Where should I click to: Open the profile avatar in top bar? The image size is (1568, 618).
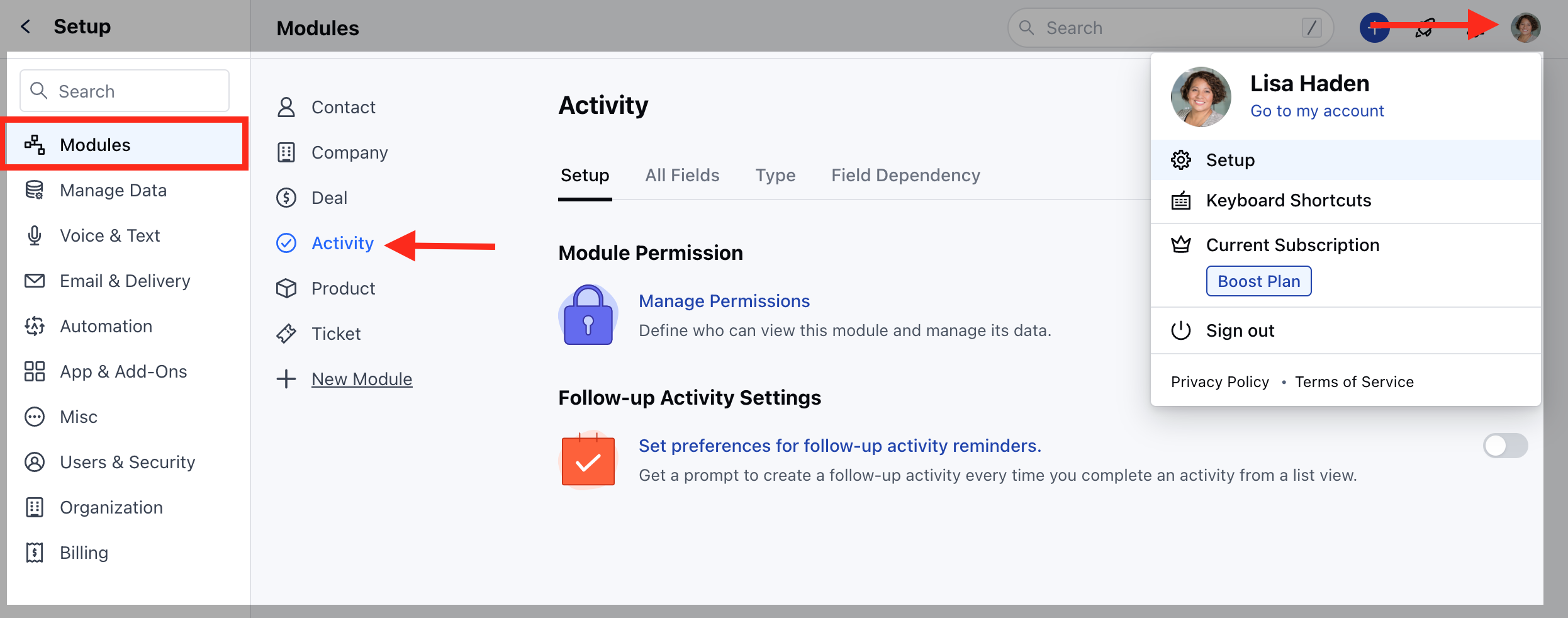click(x=1525, y=28)
